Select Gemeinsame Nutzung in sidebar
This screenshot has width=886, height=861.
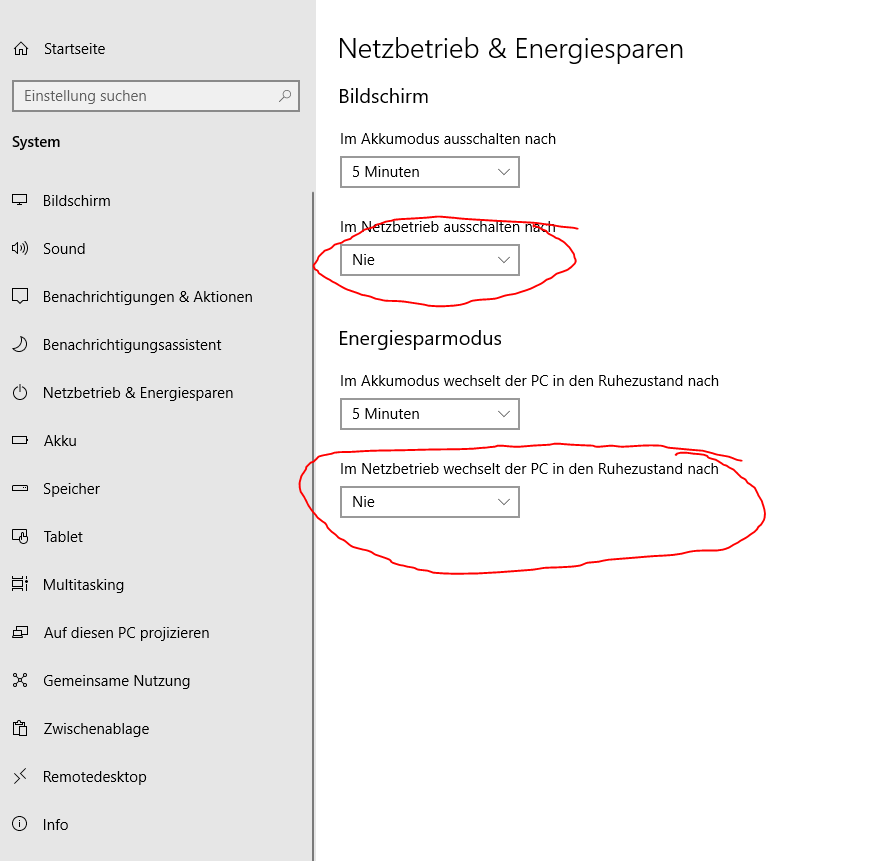click(x=116, y=681)
